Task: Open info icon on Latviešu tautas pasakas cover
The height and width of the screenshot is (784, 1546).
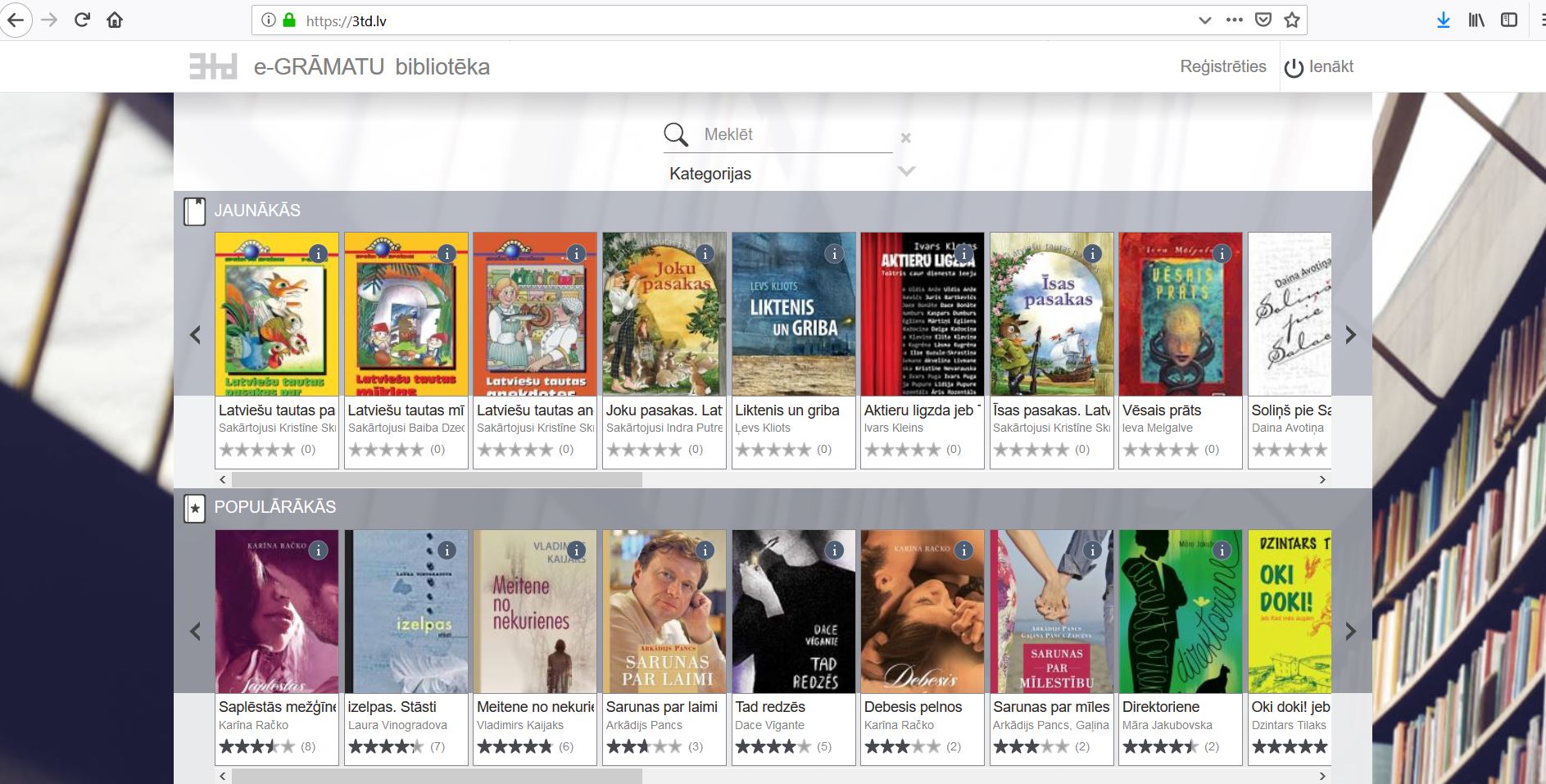Action: point(318,254)
